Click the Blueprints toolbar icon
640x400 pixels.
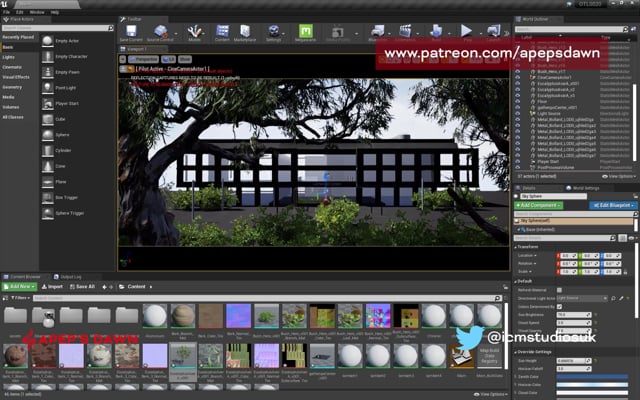point(378,31)
